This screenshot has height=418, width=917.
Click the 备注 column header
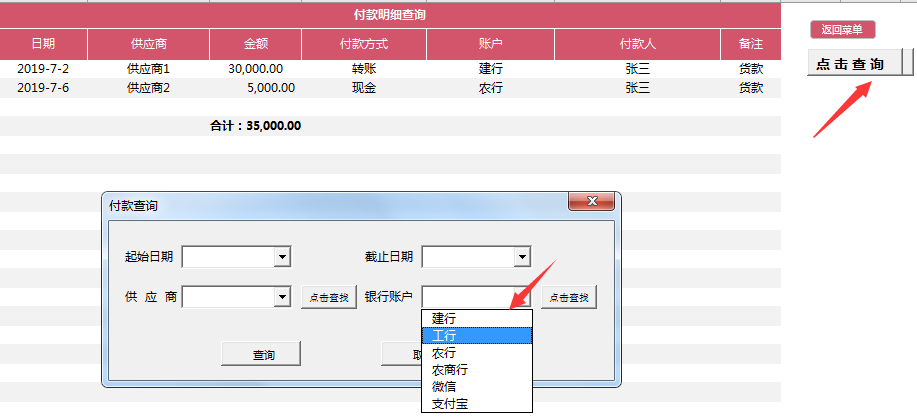tap(751, 44)
